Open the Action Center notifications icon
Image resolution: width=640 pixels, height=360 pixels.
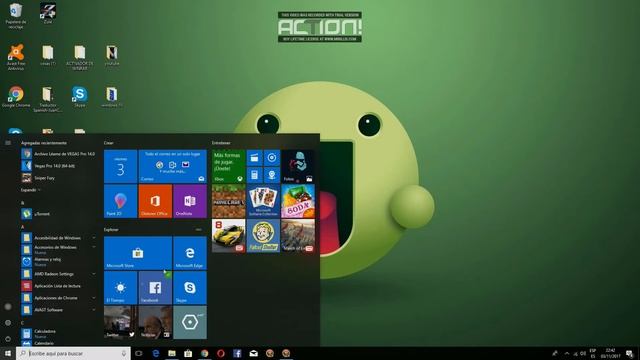tap(630, 353)
